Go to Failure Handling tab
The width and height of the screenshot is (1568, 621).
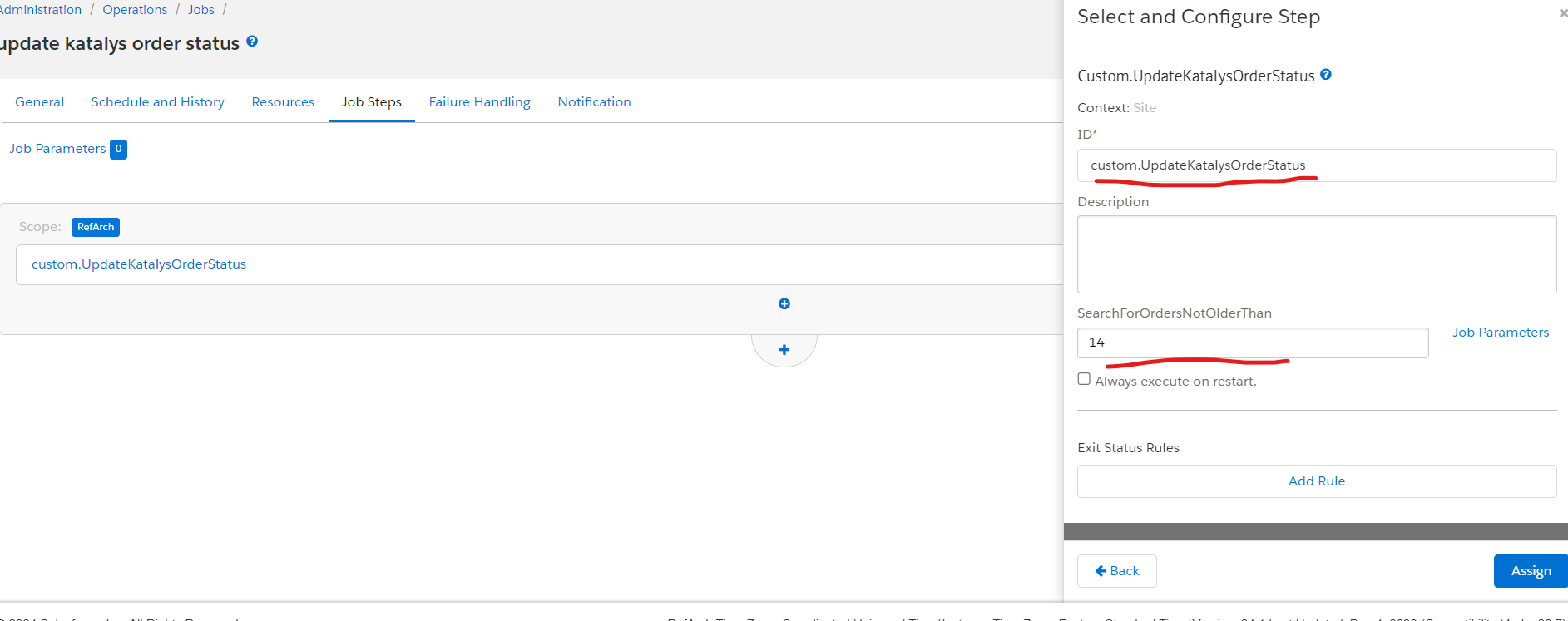click(479, 102)
